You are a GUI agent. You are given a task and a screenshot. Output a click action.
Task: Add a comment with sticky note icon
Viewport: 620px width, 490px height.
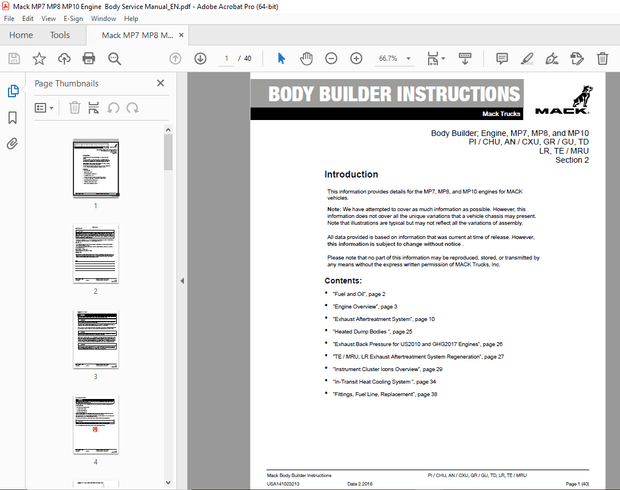[x=502, y=59]
